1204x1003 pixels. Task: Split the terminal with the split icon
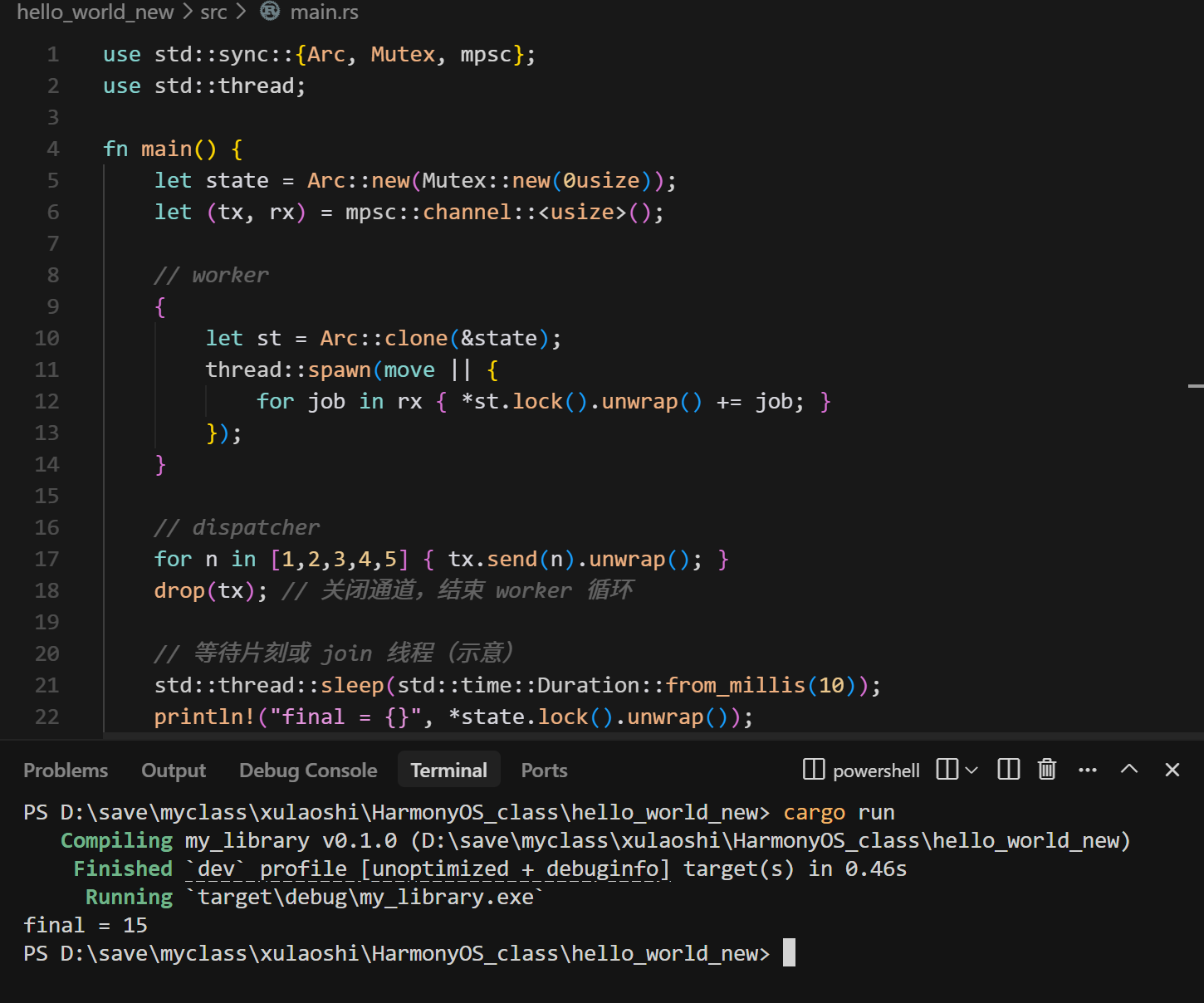(1009, 770)
